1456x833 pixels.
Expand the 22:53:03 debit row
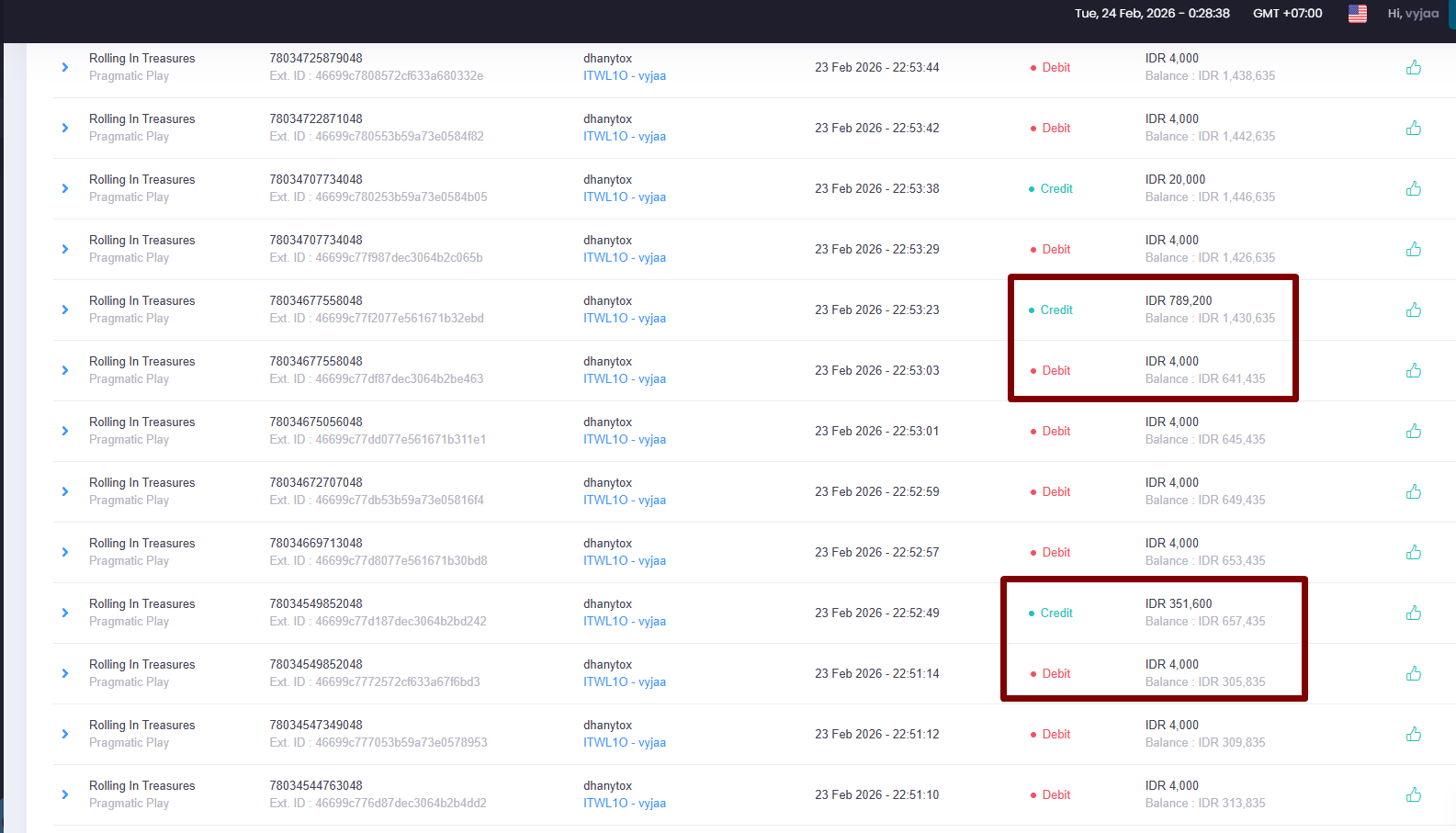click(x=65, y=370)
